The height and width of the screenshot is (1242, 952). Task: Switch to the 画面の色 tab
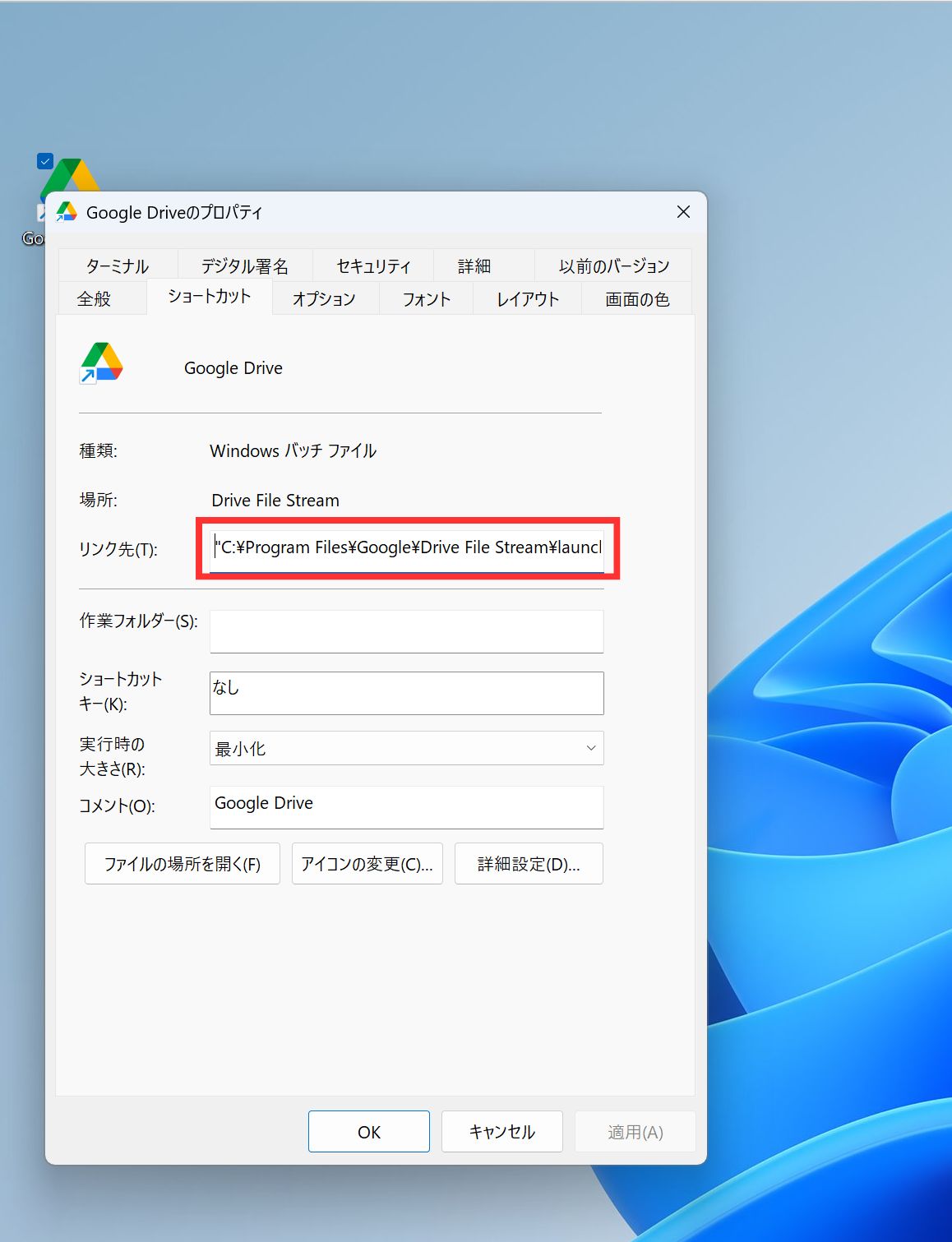pyautogui.click(x=637, y=298)
